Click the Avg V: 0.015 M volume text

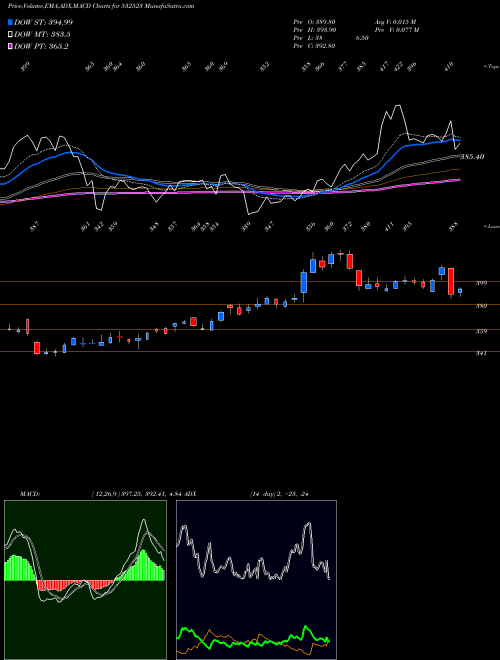[x=395, y=22]
